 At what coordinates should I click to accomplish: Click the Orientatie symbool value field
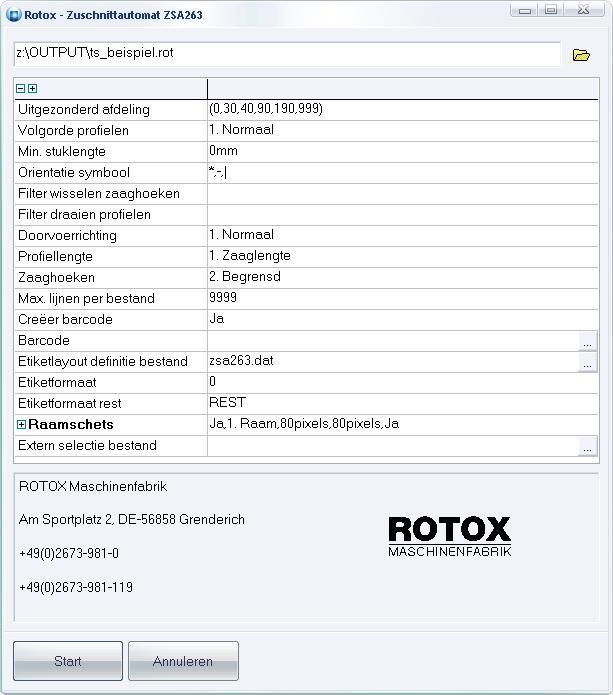tap(403, 172)
